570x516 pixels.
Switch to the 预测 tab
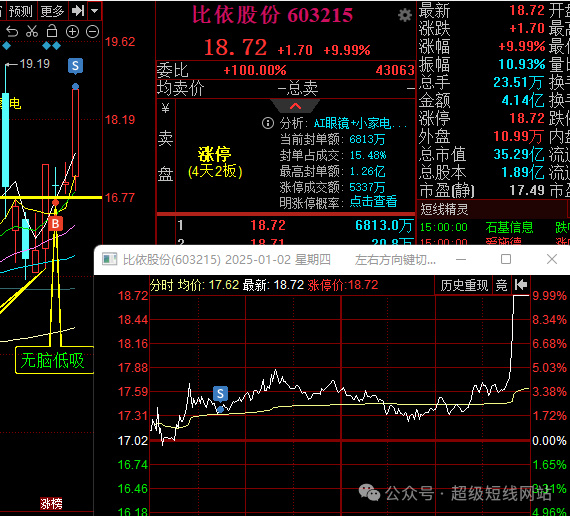coord(21,11)
